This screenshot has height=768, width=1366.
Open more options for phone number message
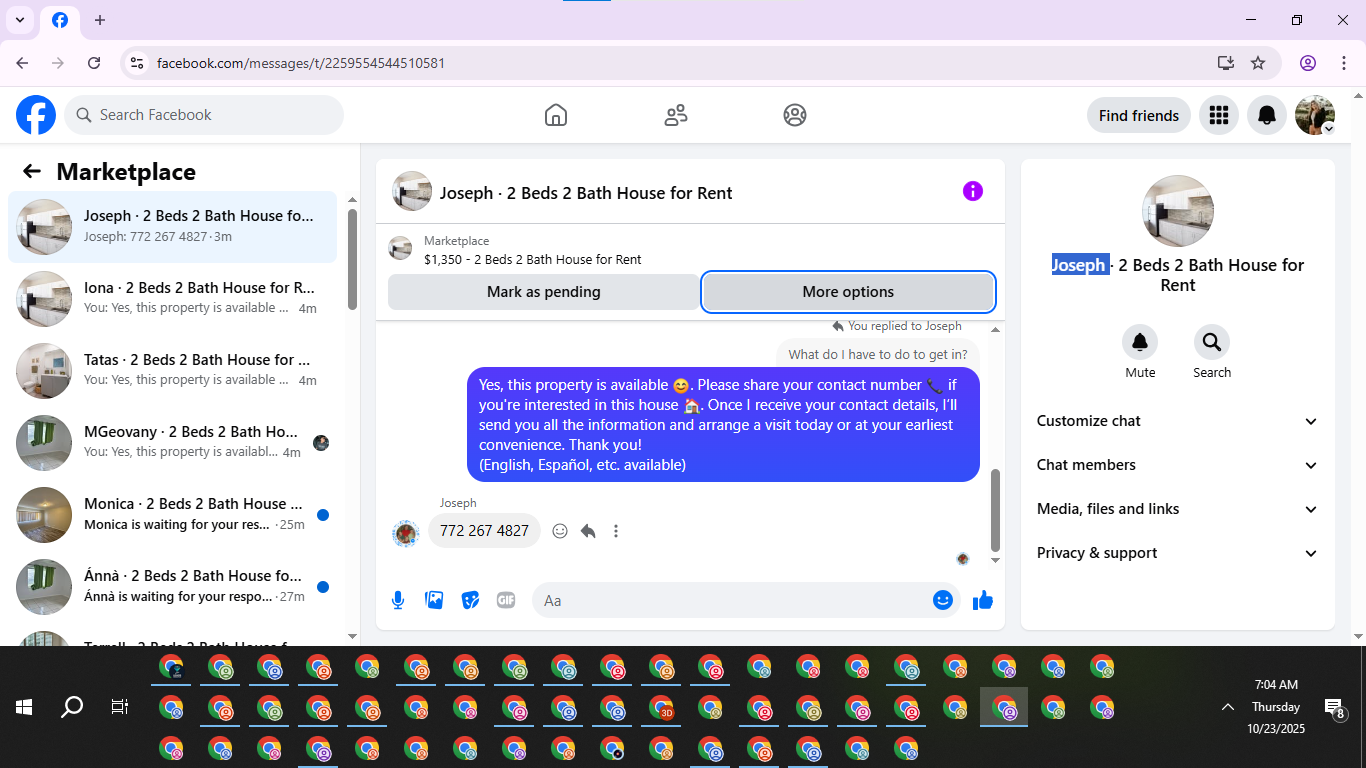point(616,531)
